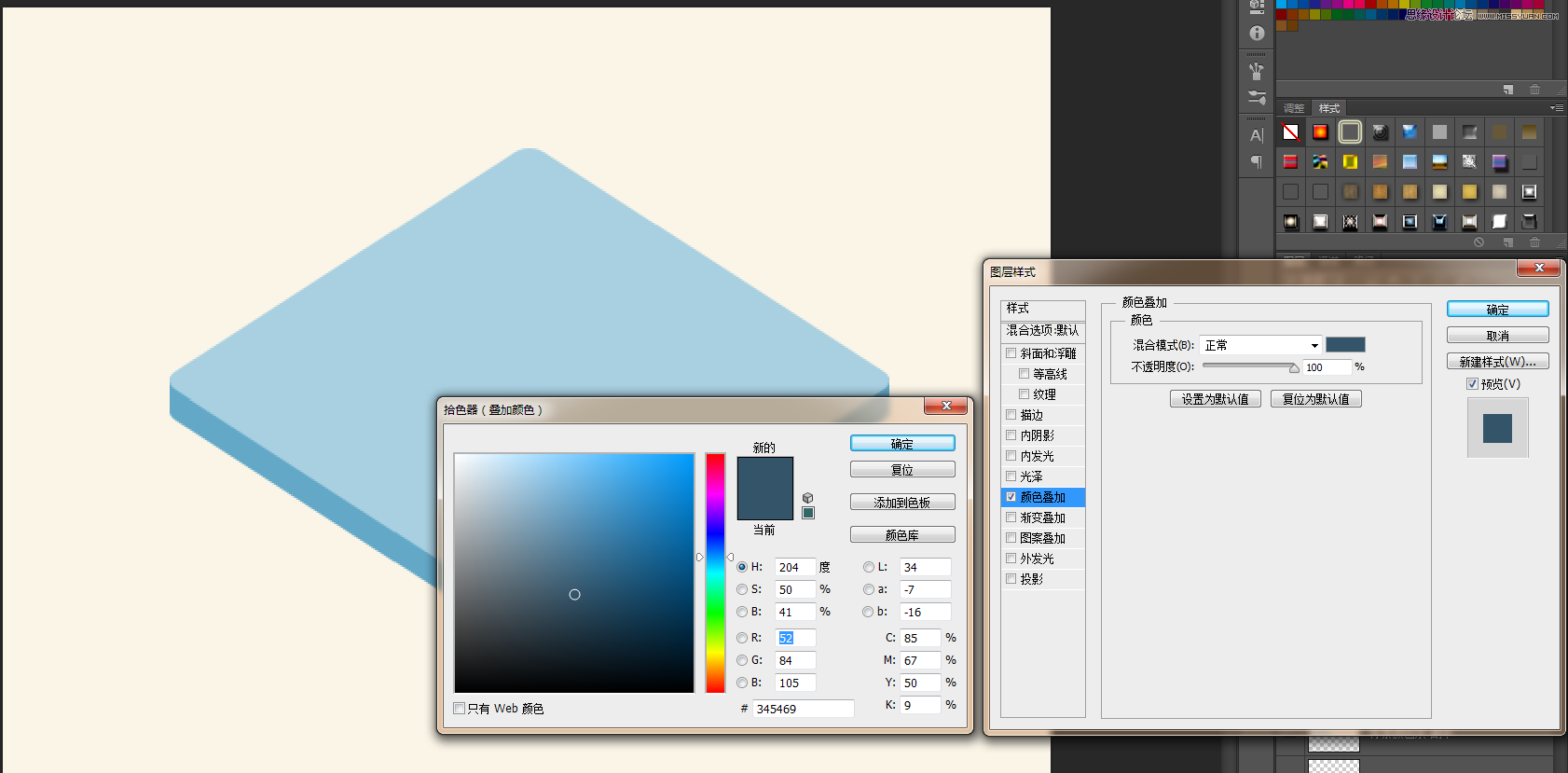
Task: Click the no-style preset with red slash
Action: point(1290,132)
